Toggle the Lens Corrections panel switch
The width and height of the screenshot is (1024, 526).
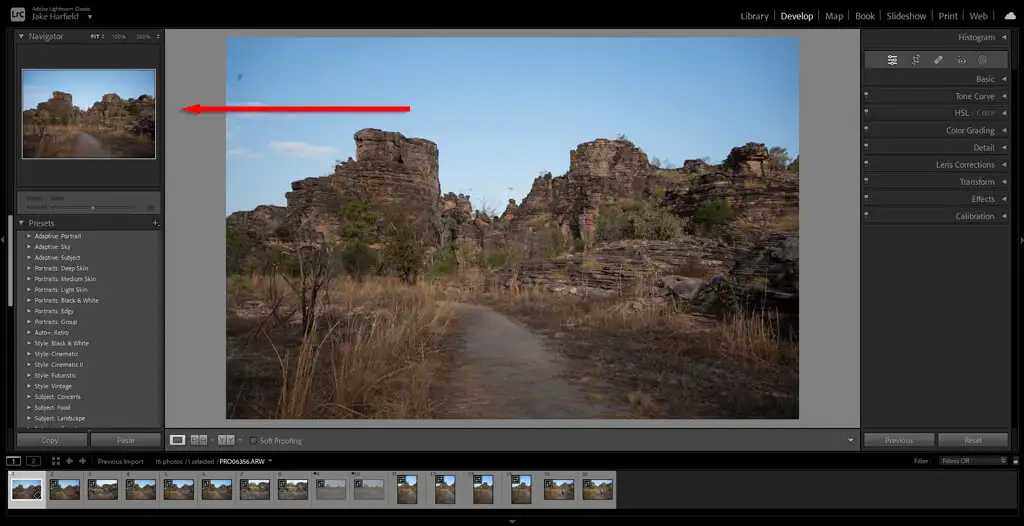[867, 165]
